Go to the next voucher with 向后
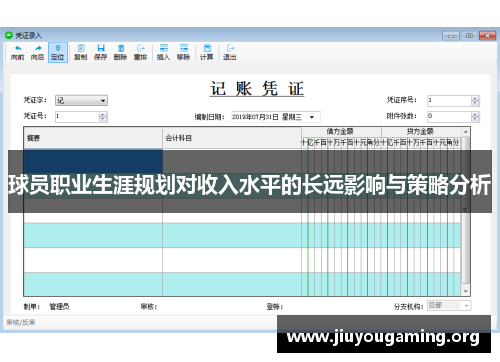This screenshot has width=500, height=362. point(37,53)
